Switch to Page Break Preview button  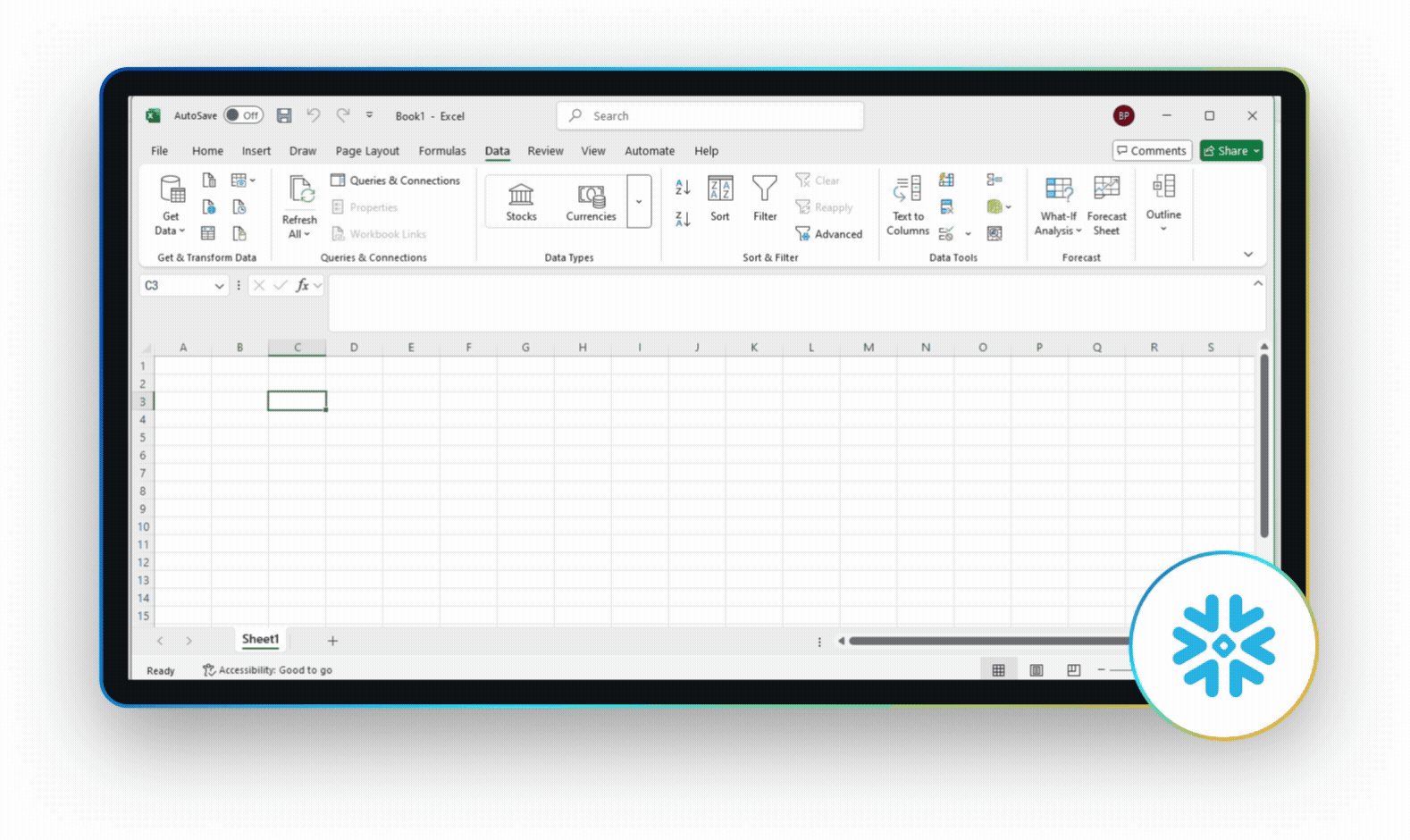point(1073,670)
